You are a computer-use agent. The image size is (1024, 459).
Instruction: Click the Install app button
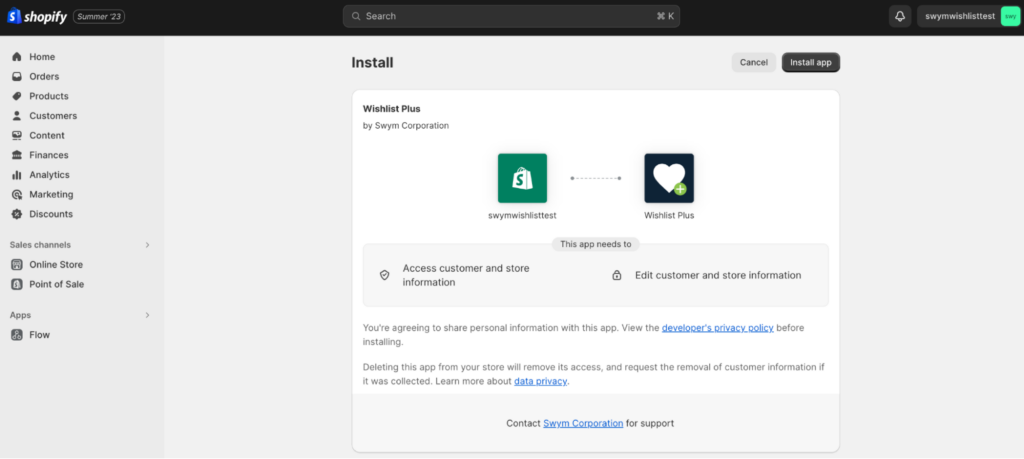[x=810, y=62]
